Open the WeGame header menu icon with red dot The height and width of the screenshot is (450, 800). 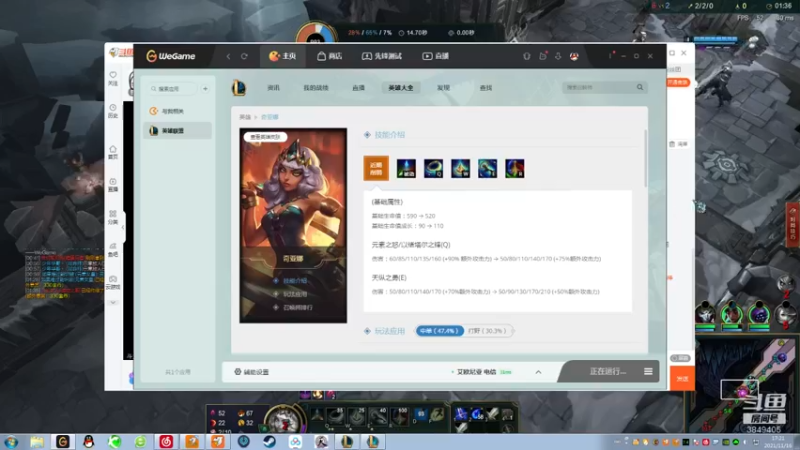[611, 55]
